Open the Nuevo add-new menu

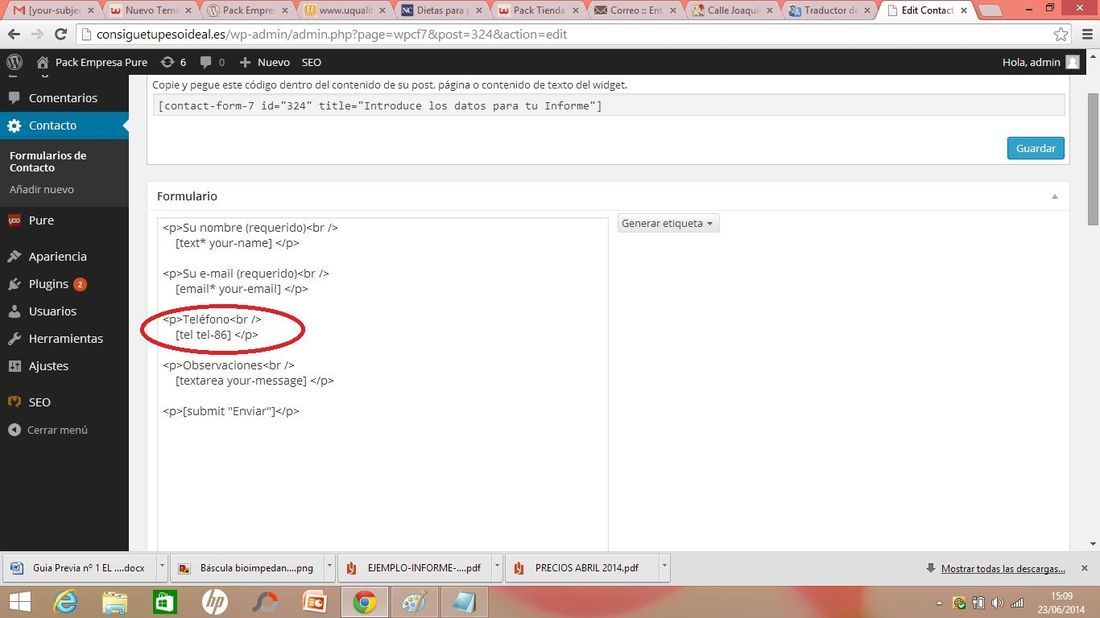pyautogui.click(x=264, y=62)
